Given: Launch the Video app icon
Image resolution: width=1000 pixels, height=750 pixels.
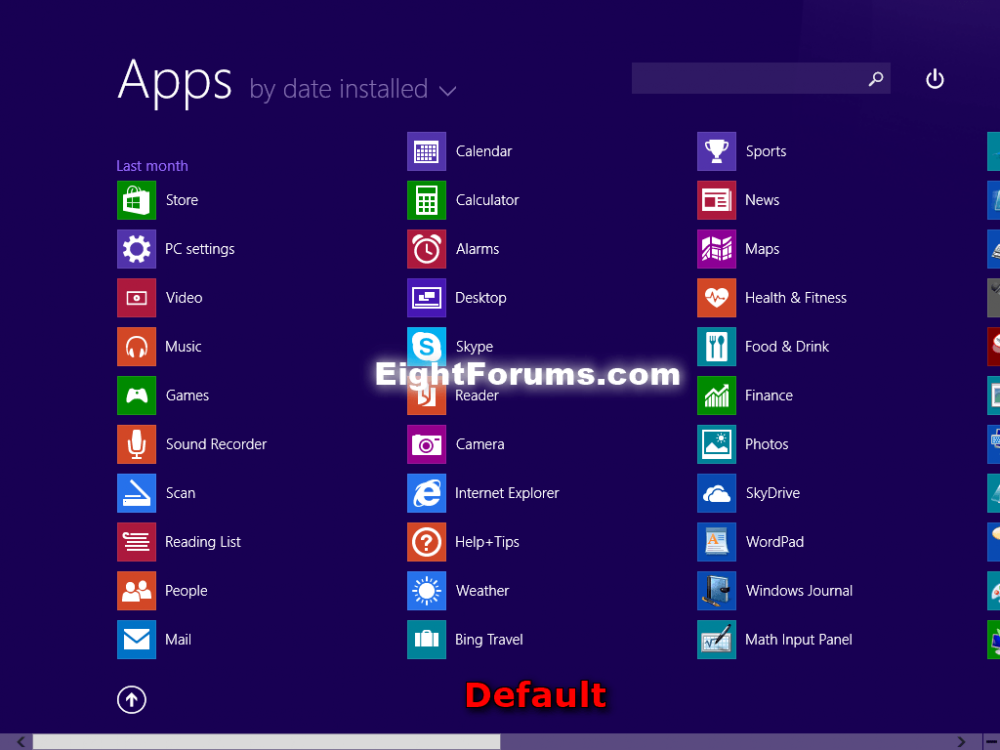Looking at the screenshot, I should [136, 297].
